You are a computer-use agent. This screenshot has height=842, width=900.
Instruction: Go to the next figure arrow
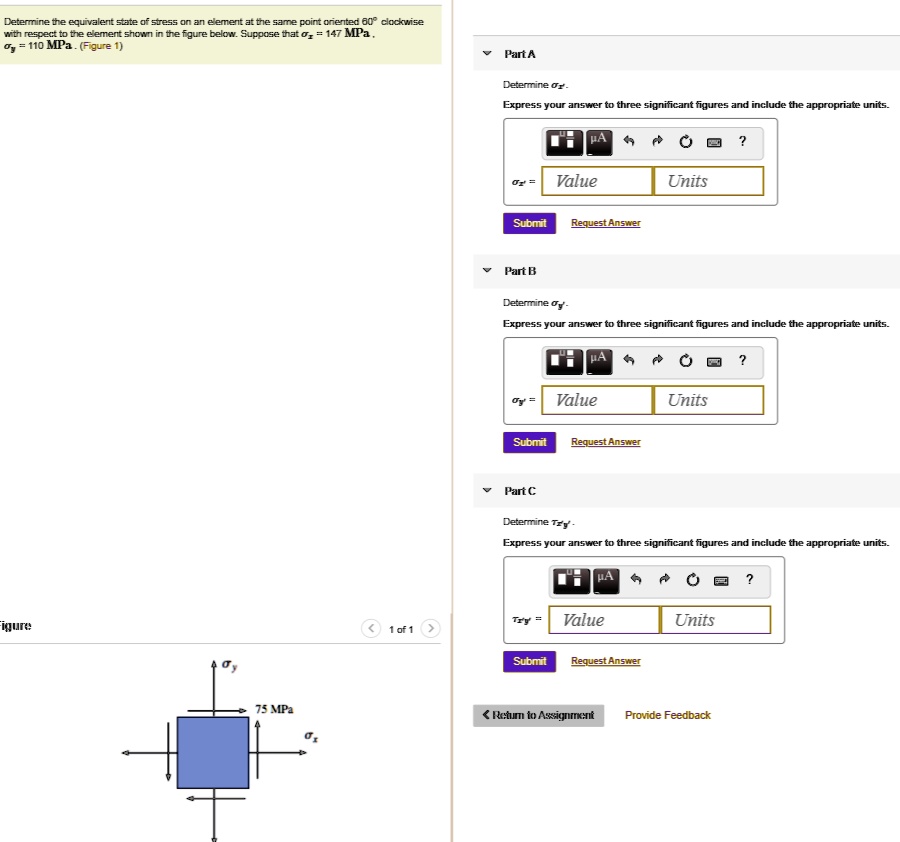pos(430,629)
